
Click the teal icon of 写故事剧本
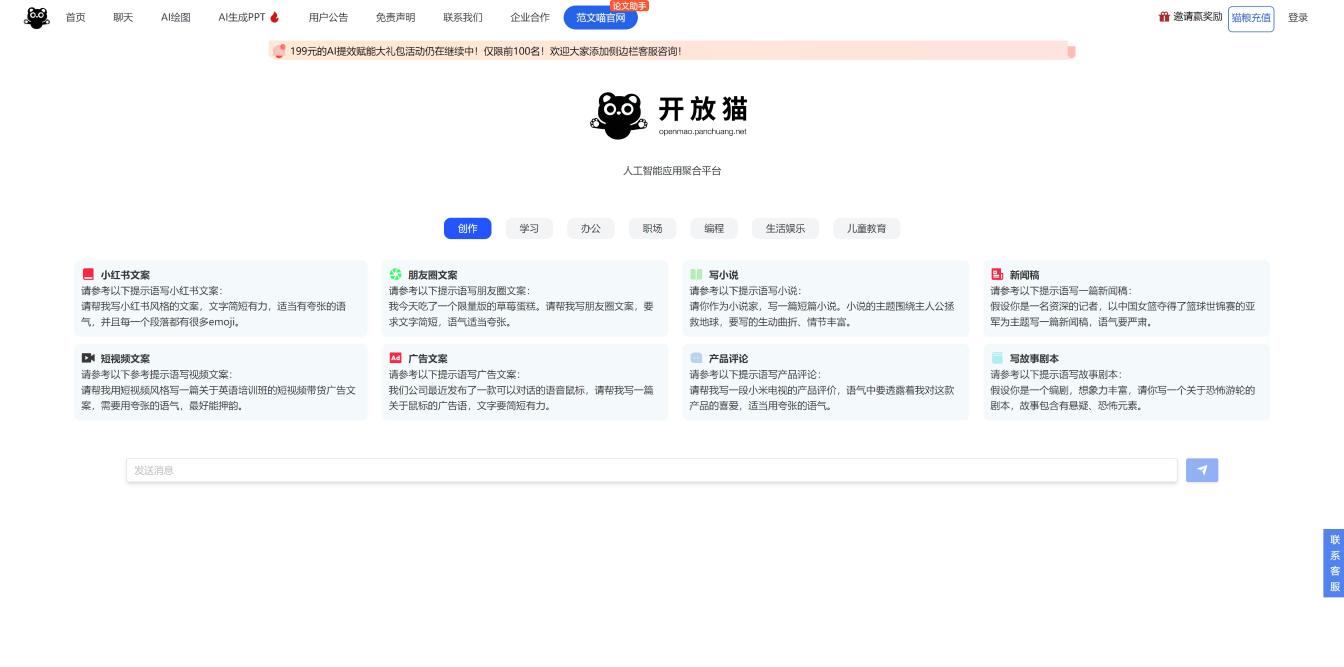997,358
